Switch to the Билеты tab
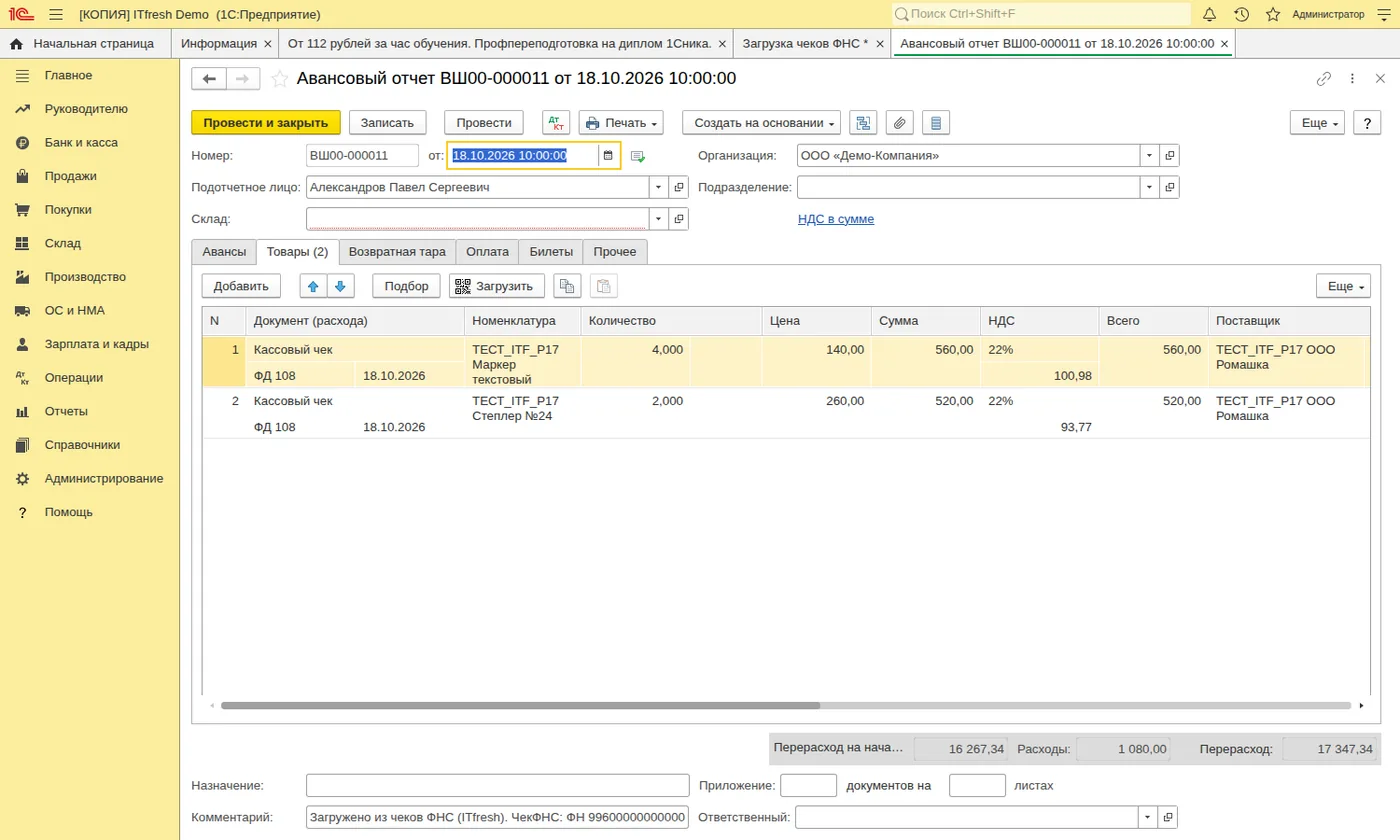Screen dimensions: 1400x840 [551, 252]
